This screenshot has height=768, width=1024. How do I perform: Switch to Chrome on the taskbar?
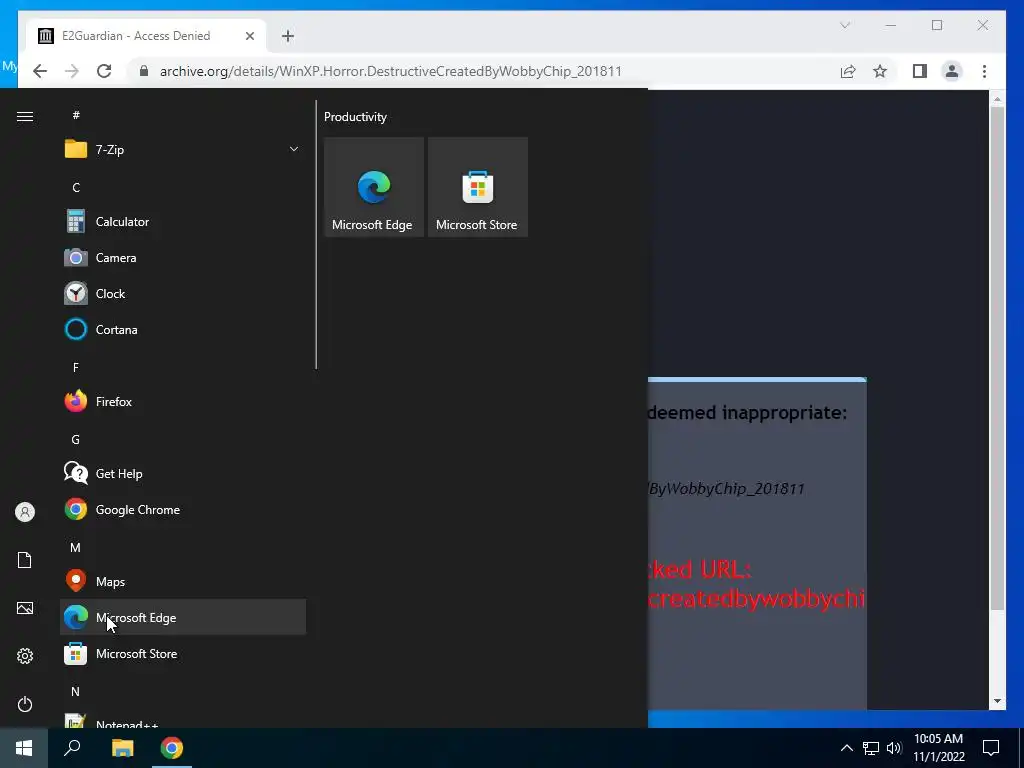pyautogui.click(x=172, y=748)
